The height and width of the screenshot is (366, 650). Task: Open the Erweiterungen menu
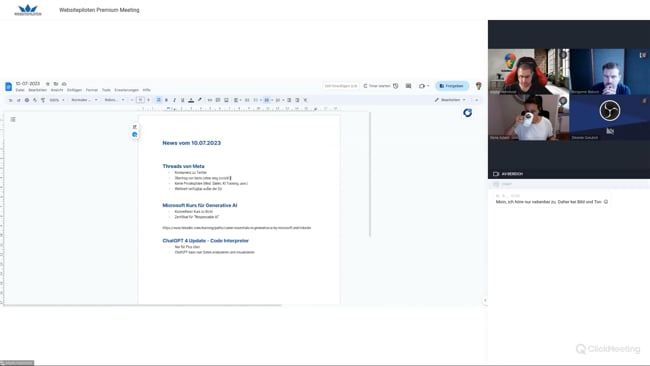coord(126,90)
